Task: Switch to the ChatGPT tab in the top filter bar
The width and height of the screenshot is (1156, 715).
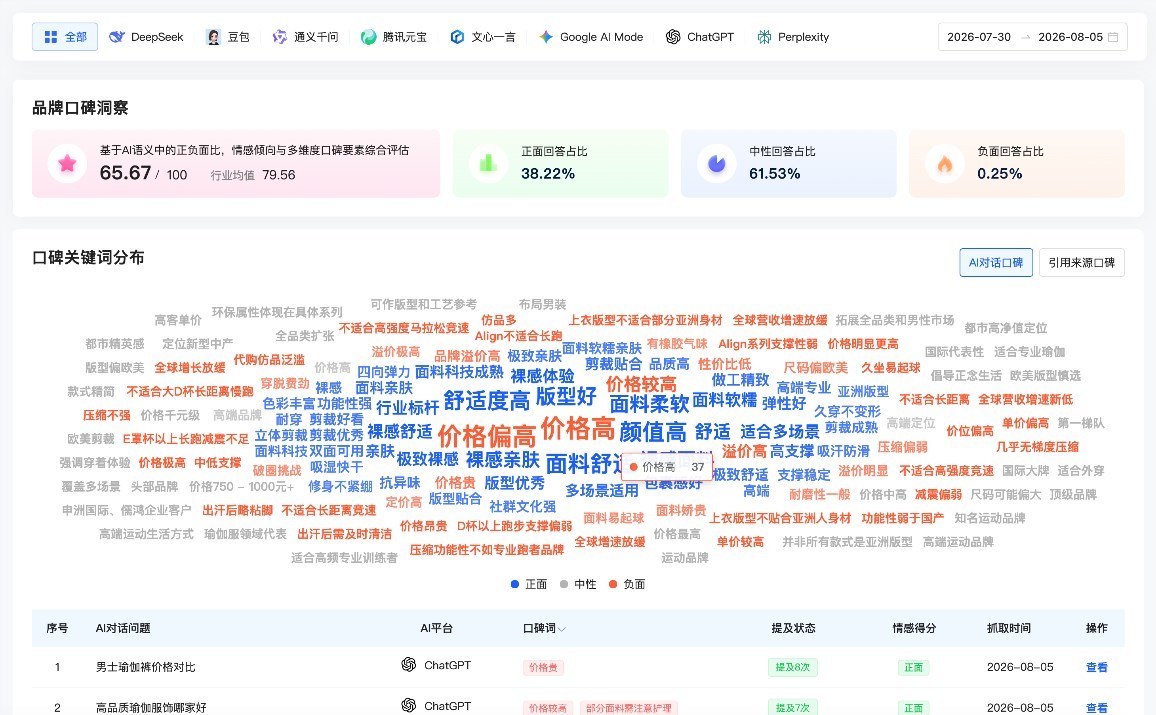Action: [x=700, y=37]
